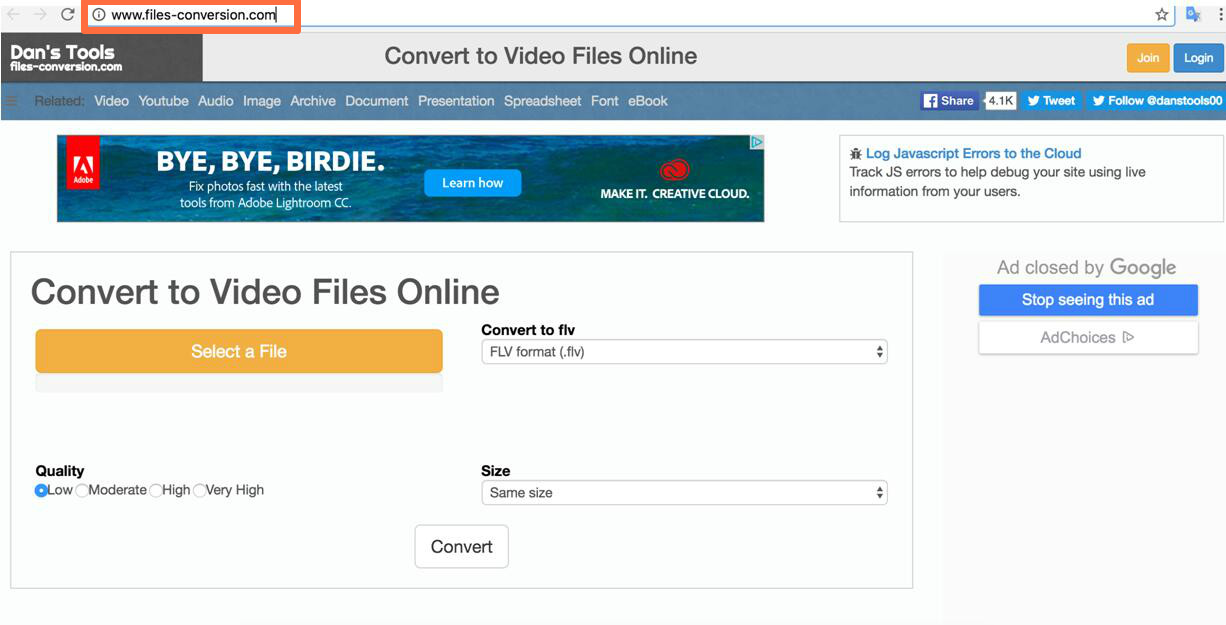Viewport: 1226px width, 625px height.
Task: Reload the page with the refresh icon
Action: 68,15
